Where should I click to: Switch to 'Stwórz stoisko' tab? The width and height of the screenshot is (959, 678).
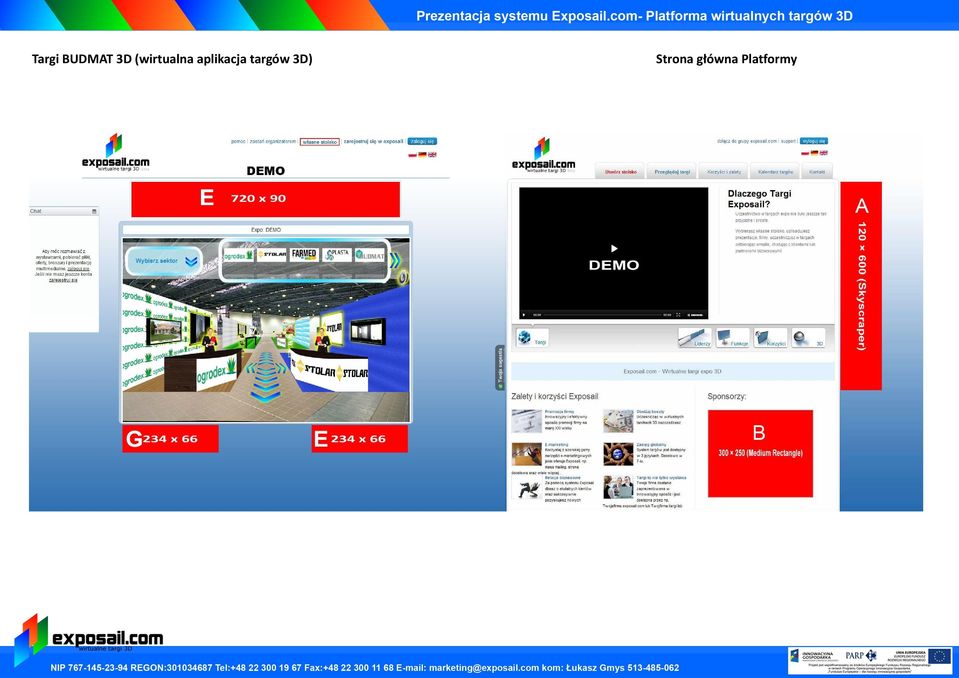(621, 172)
